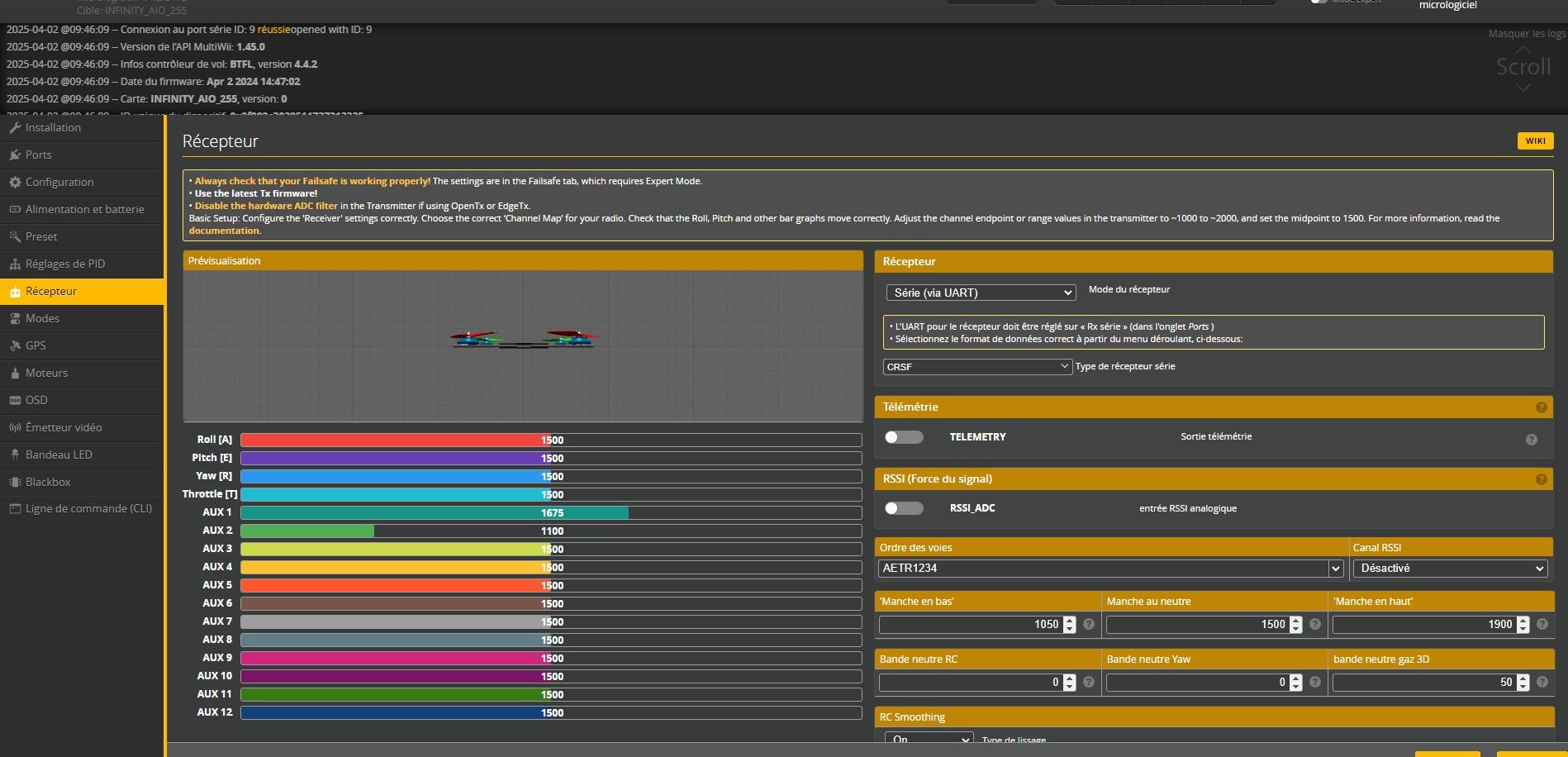Click the help icon in Télémétrie header
The image size is (1568, 757).
[1541, 407]
